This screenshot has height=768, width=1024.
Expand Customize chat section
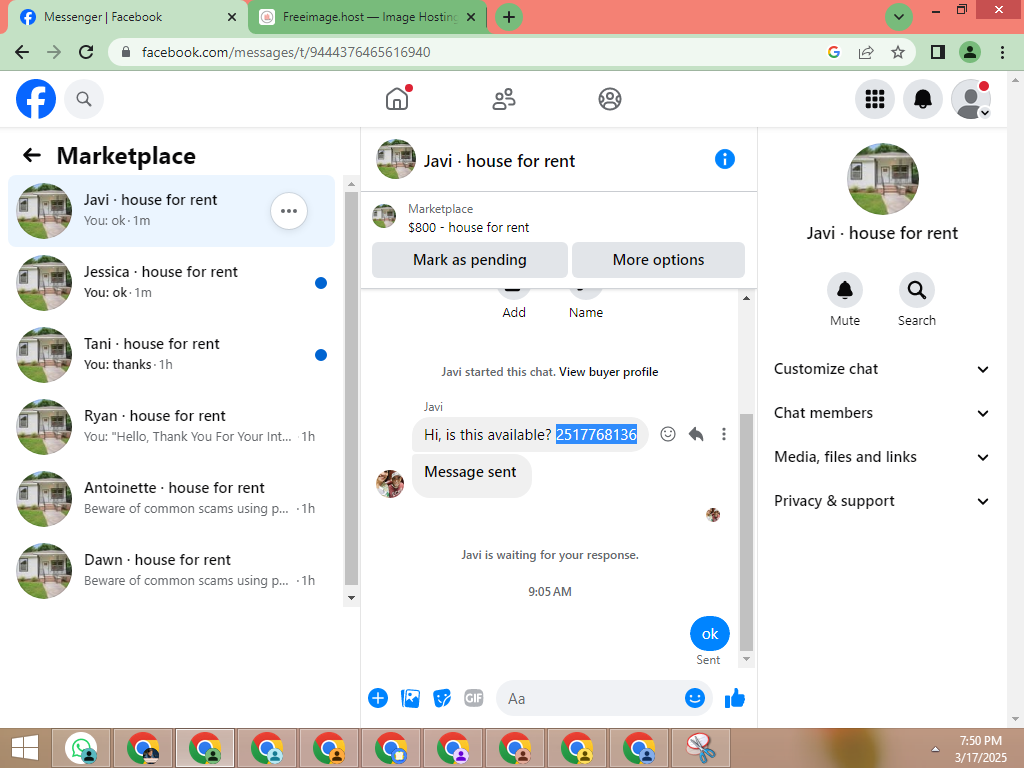[881, 369]
